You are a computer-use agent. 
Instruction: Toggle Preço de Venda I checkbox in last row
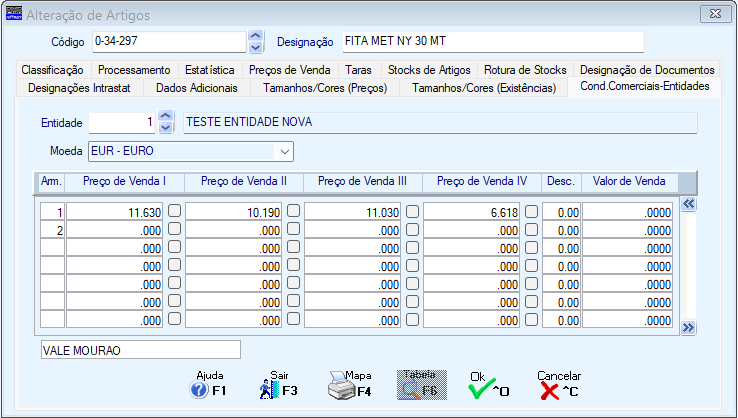[x=175, y=319]
